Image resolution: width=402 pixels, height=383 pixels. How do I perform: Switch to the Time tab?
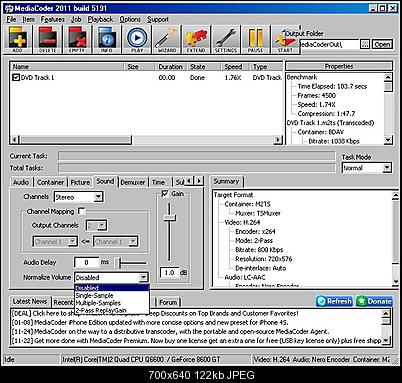tap(159, 182)
